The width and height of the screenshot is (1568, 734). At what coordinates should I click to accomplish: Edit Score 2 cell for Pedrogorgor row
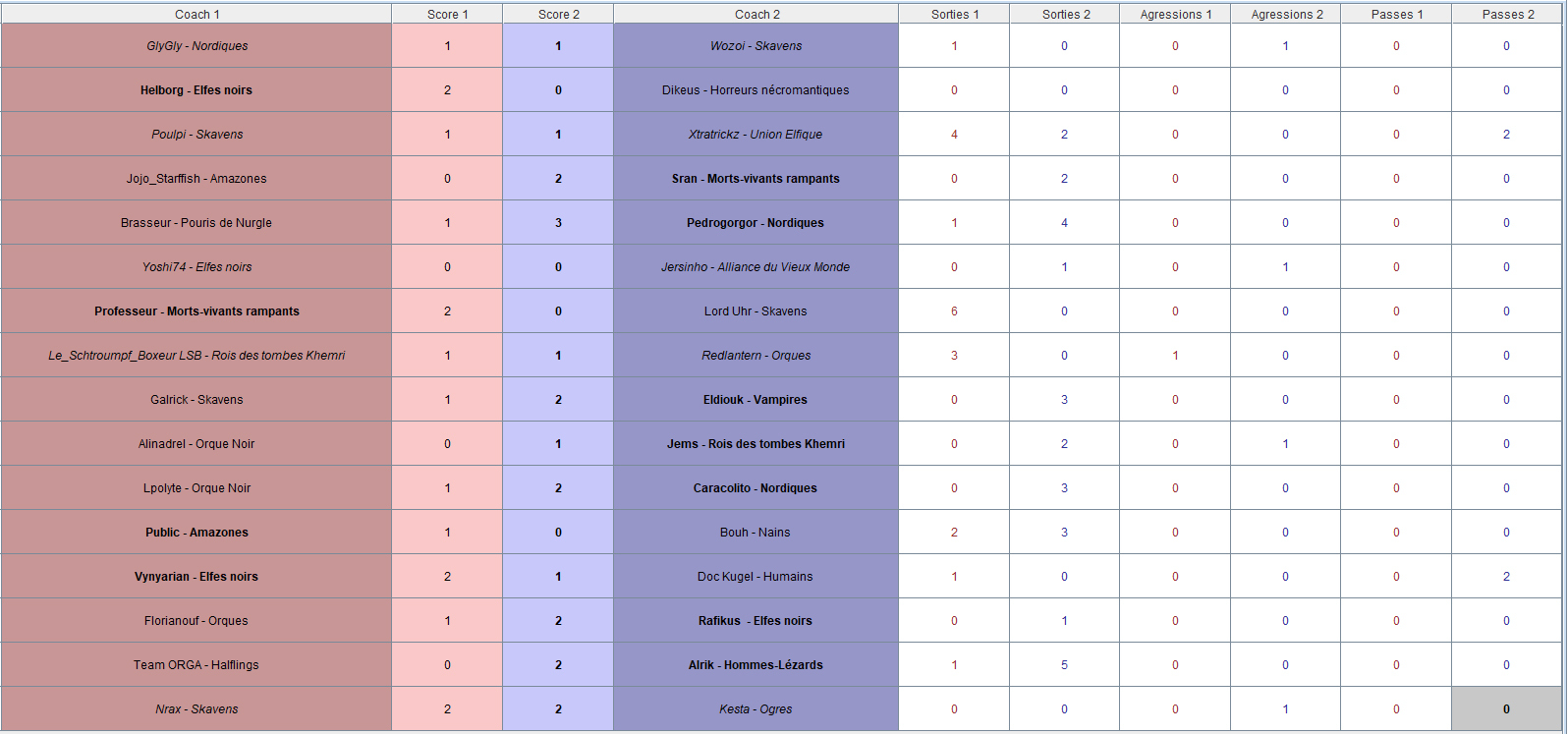[x=558, y=223]
